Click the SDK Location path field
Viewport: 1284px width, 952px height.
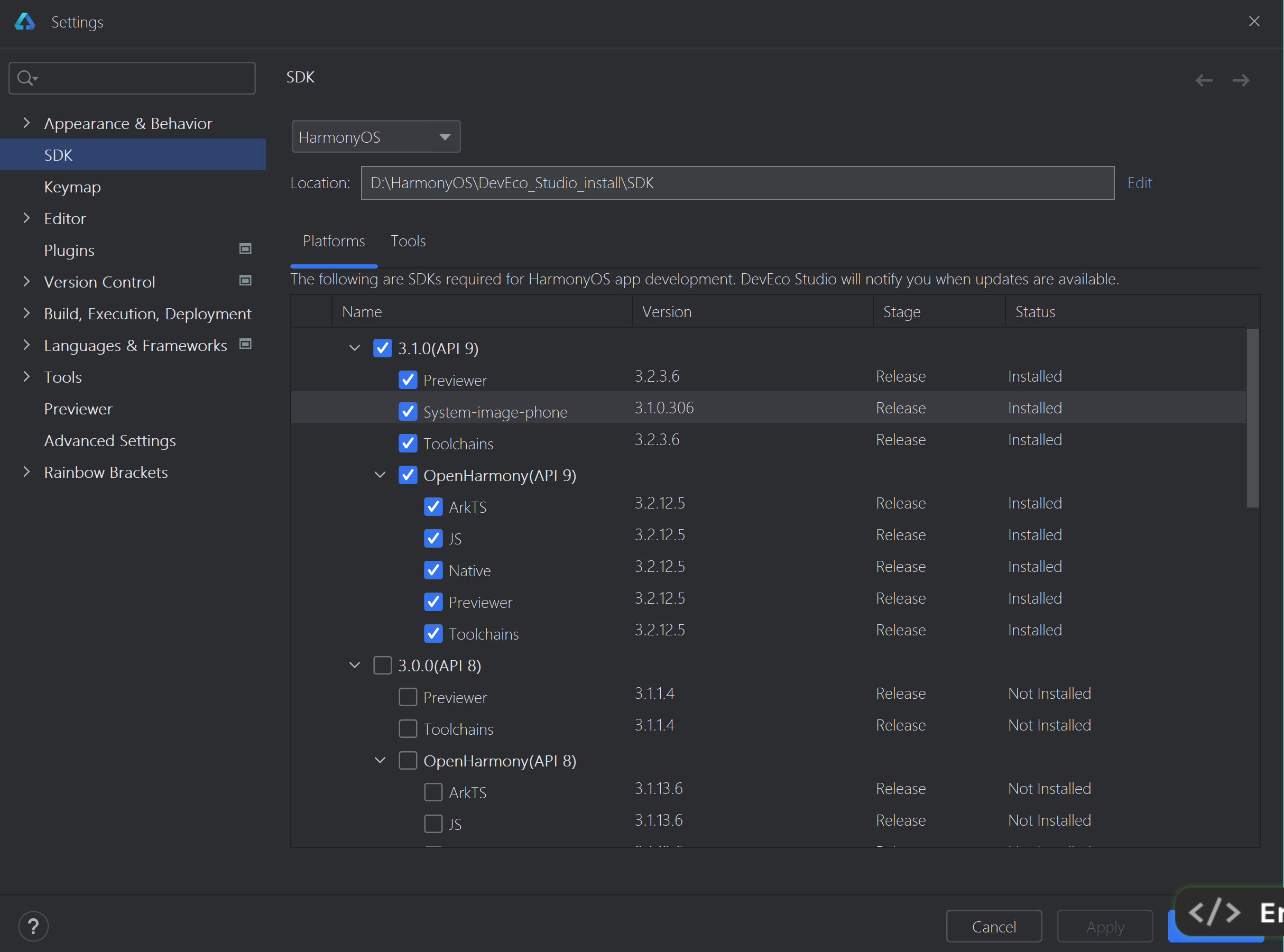(x=737, y=183)
